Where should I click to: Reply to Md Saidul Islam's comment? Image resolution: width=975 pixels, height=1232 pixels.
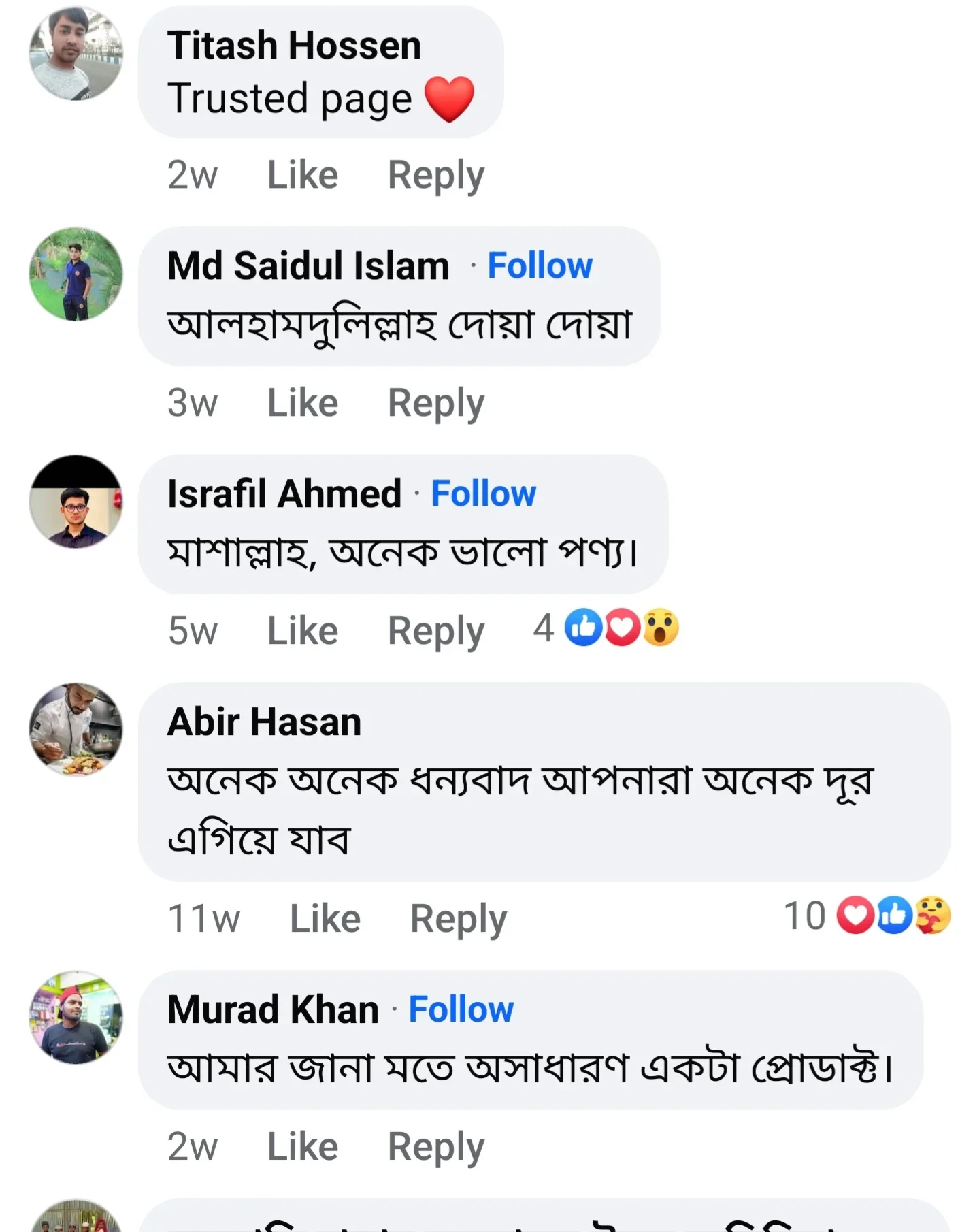click(436, 402)
